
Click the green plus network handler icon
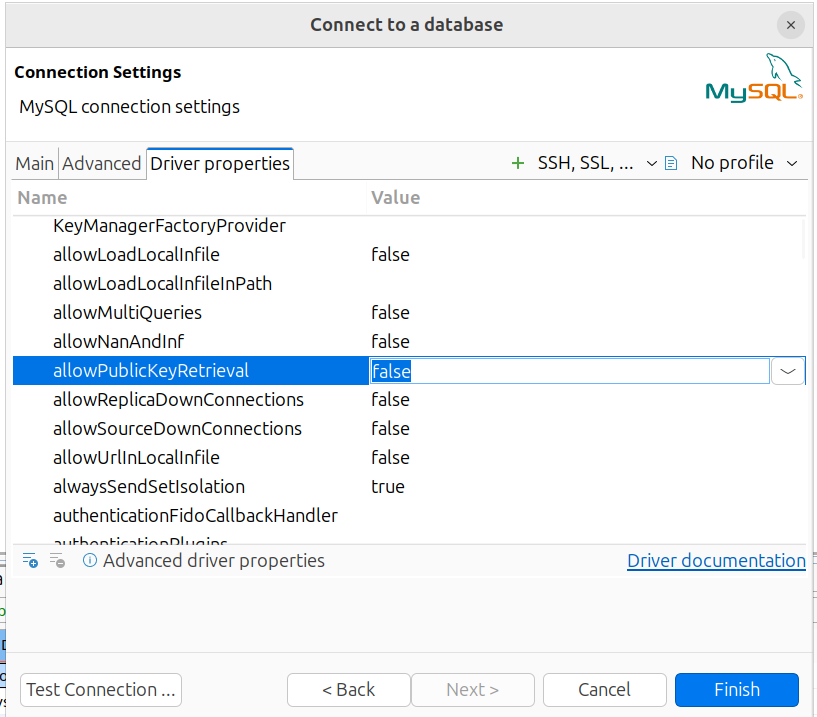pos(517,163)
